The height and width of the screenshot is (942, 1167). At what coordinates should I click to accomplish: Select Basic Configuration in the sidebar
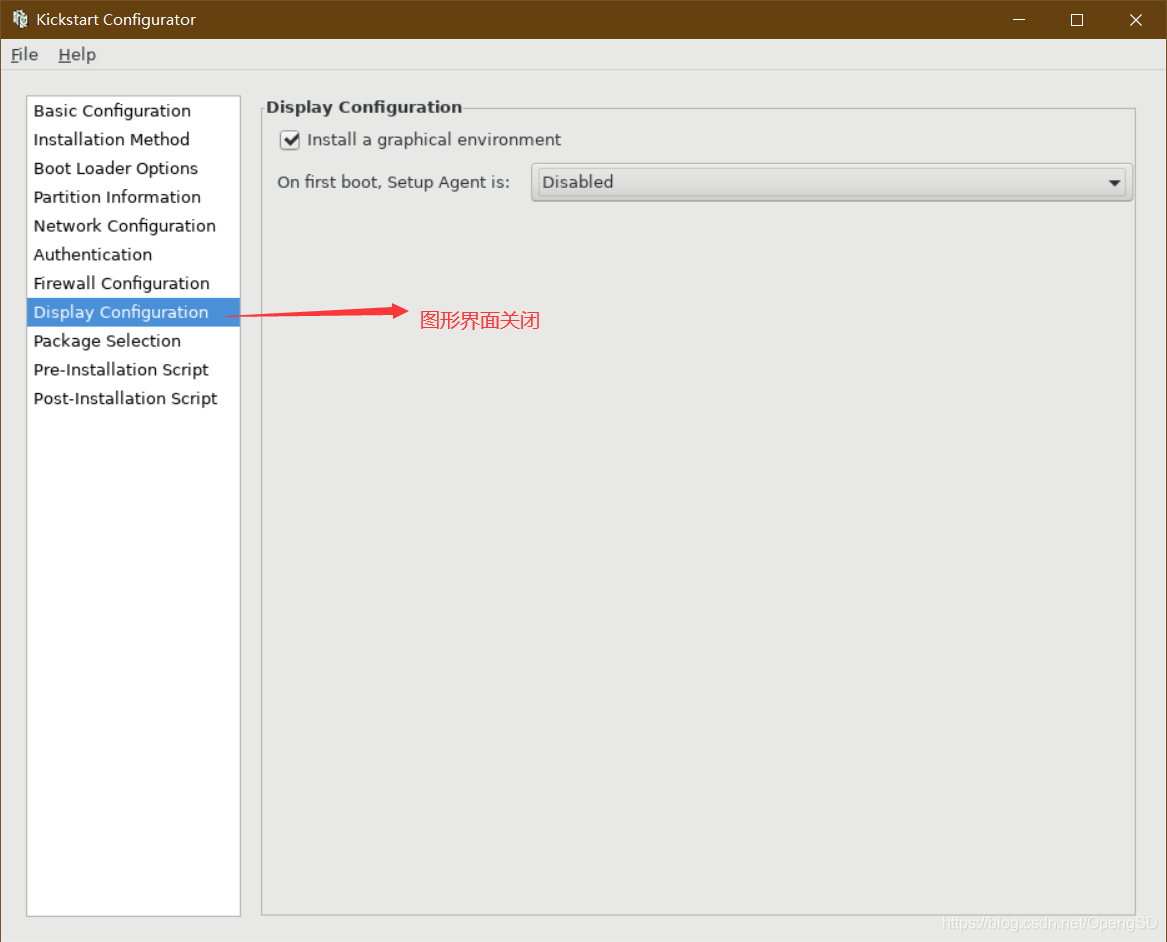click(133, 111)
